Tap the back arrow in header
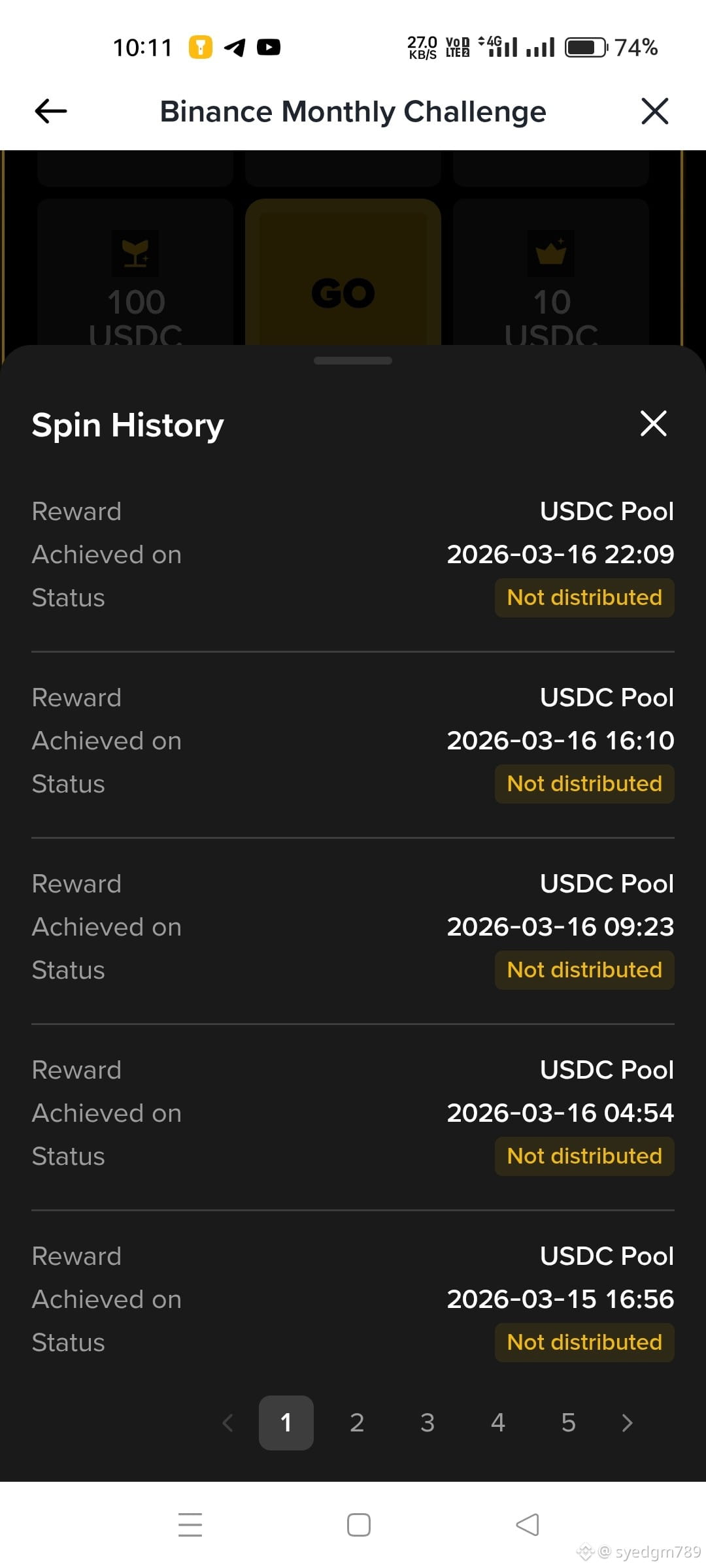Screen dimensions: 706x1568 coord(51,111)
